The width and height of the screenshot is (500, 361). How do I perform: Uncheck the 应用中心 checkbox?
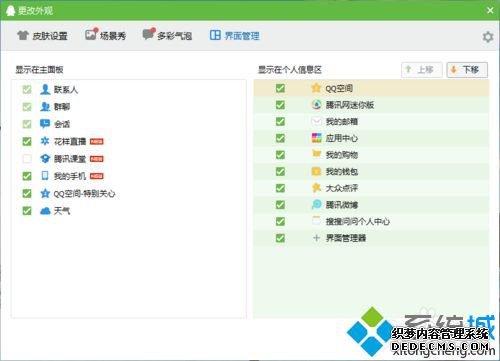[x=280, y=138]
